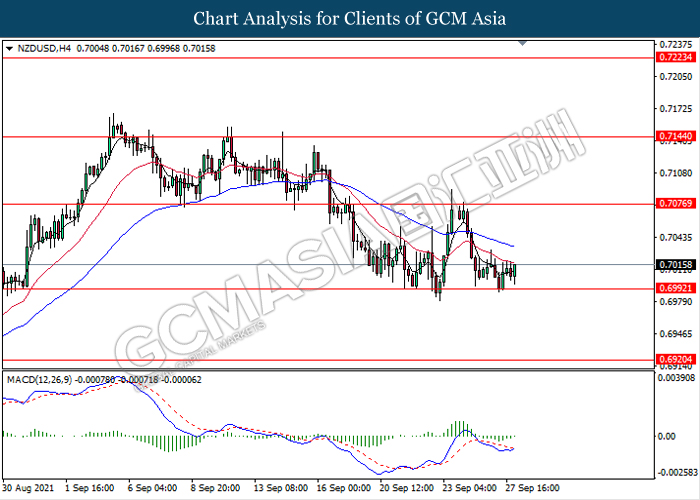Click the 0.72375 price axis value
This screenshot has height=500, width=700.
[676, 45]
